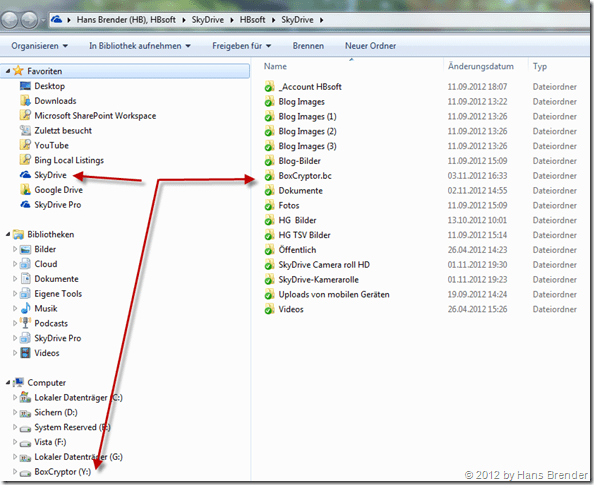Click the Videos library film icon
Screen dimensions: 594x485
[25, 353]
